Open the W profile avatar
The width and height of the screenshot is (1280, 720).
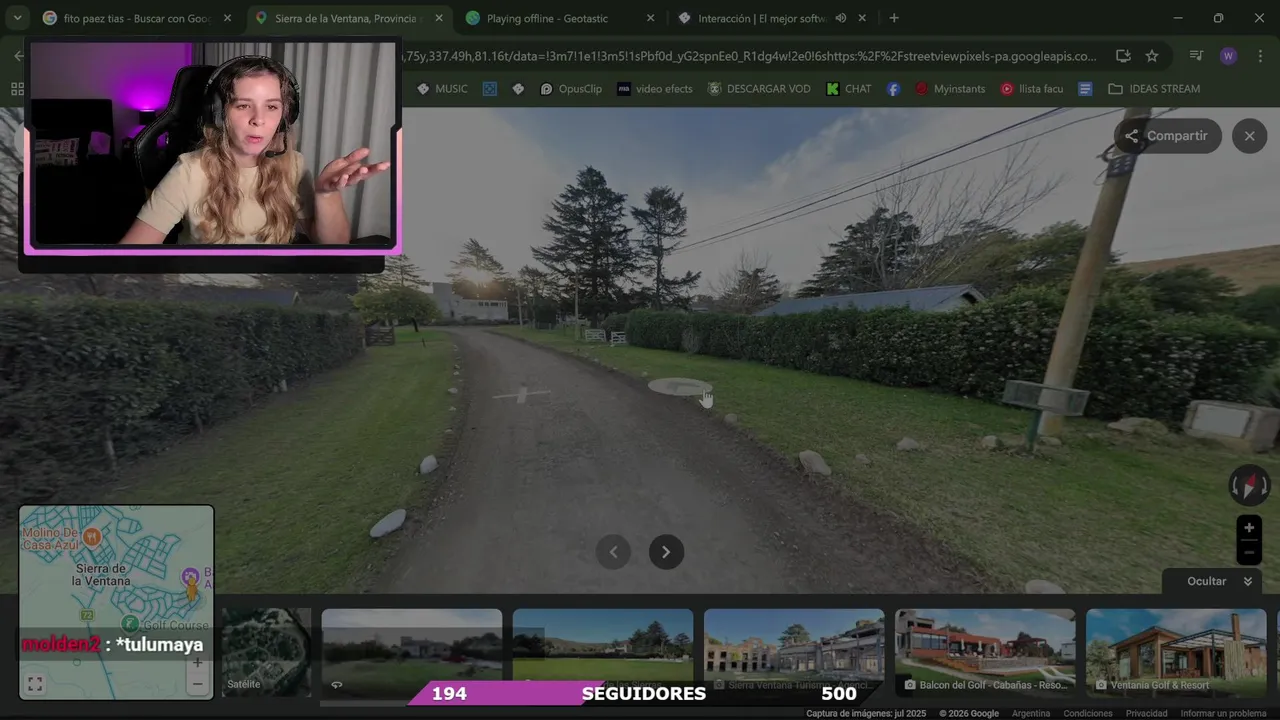pyautogui.click(x=1229, y=56)
